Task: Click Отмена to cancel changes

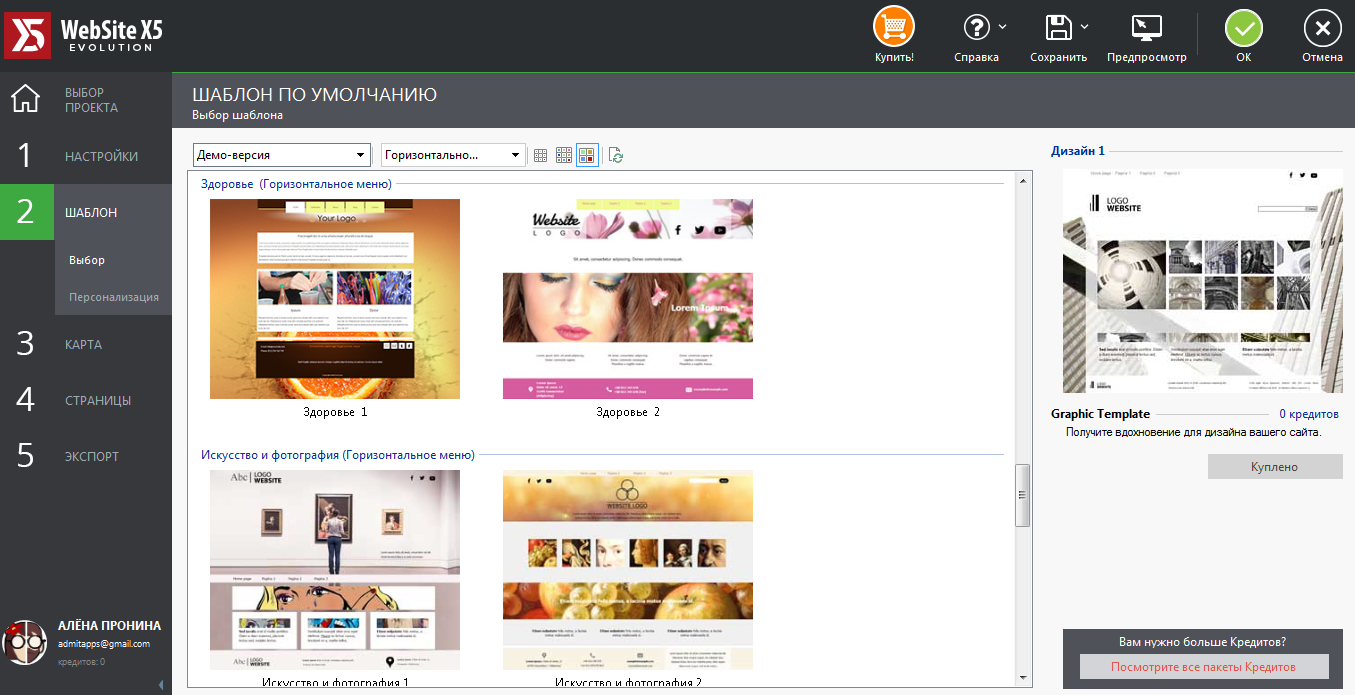Action: pyautogui.click(x=1321, y=27)
